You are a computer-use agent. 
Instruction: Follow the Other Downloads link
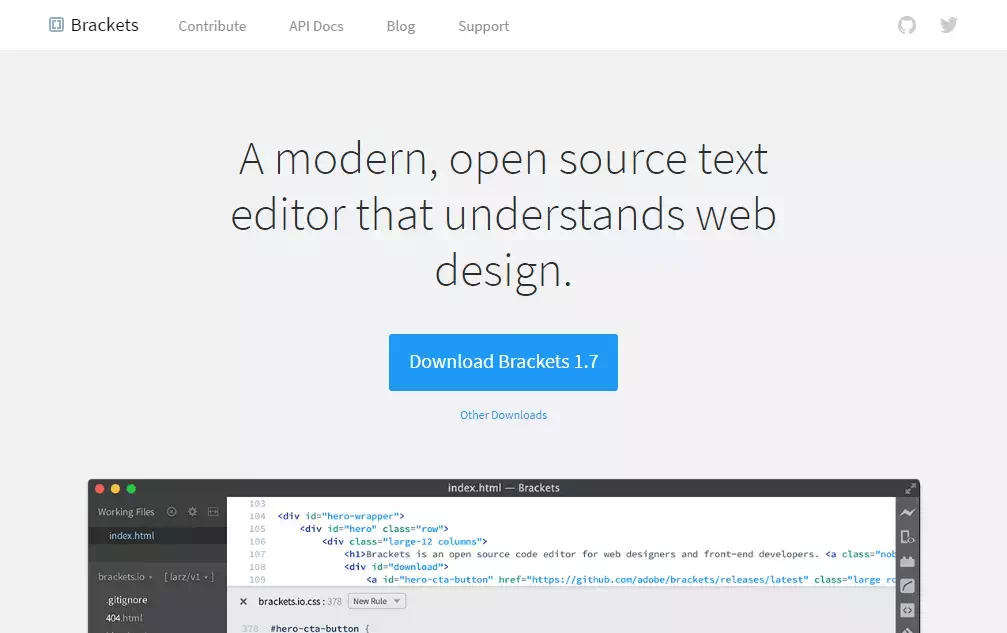[x=504, y=415]
